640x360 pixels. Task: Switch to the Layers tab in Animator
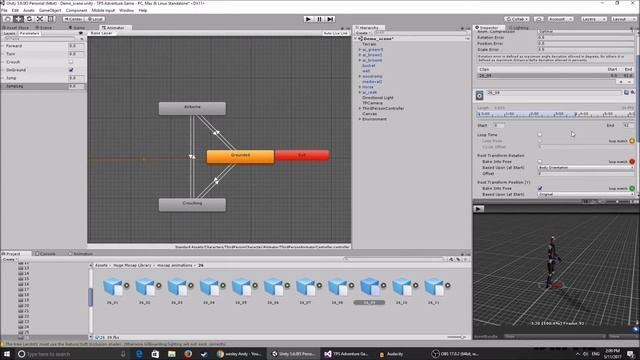9,33
